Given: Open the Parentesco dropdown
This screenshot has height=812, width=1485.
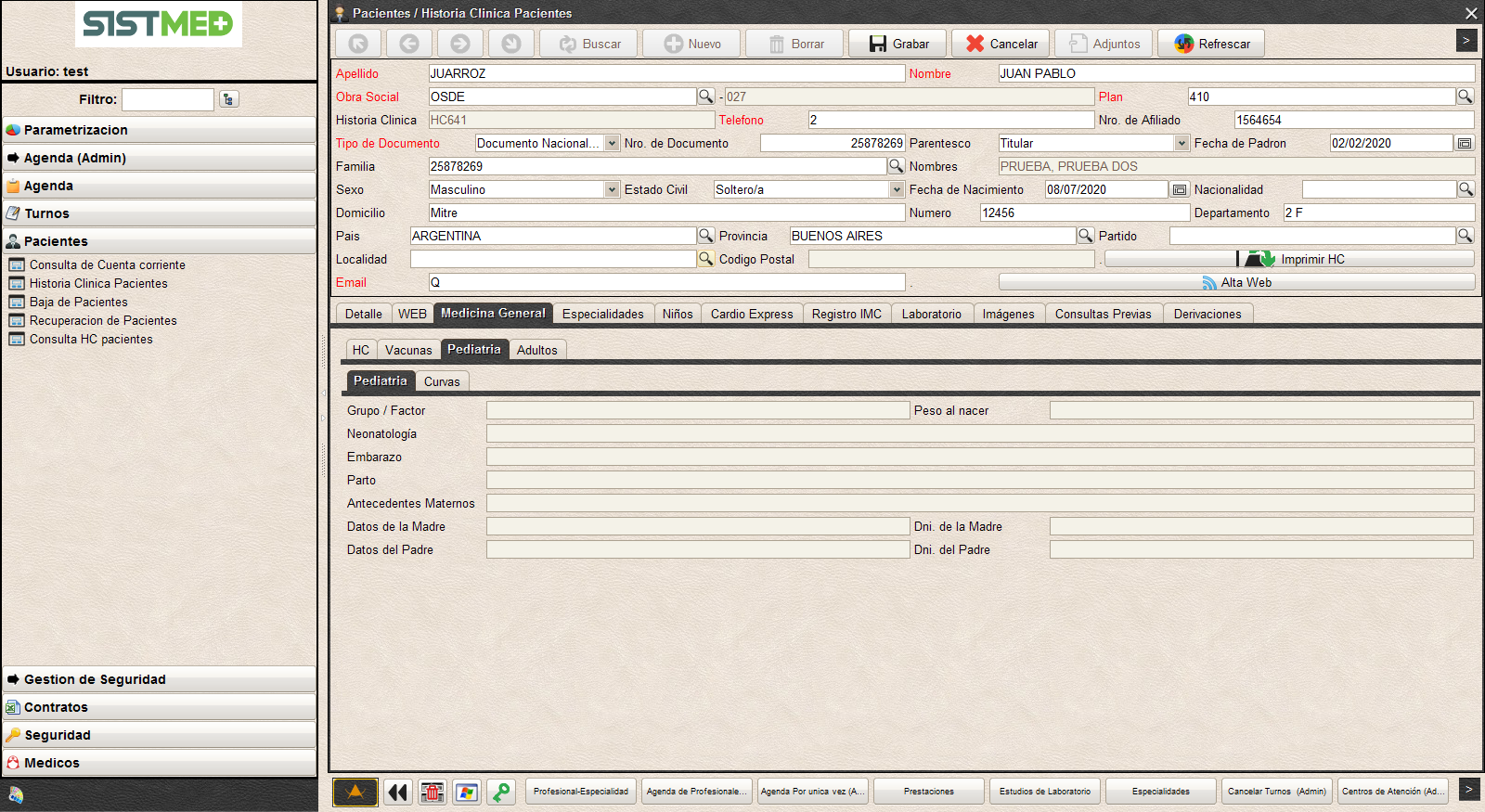Looking at the screenshot, I should point(1182,143).
